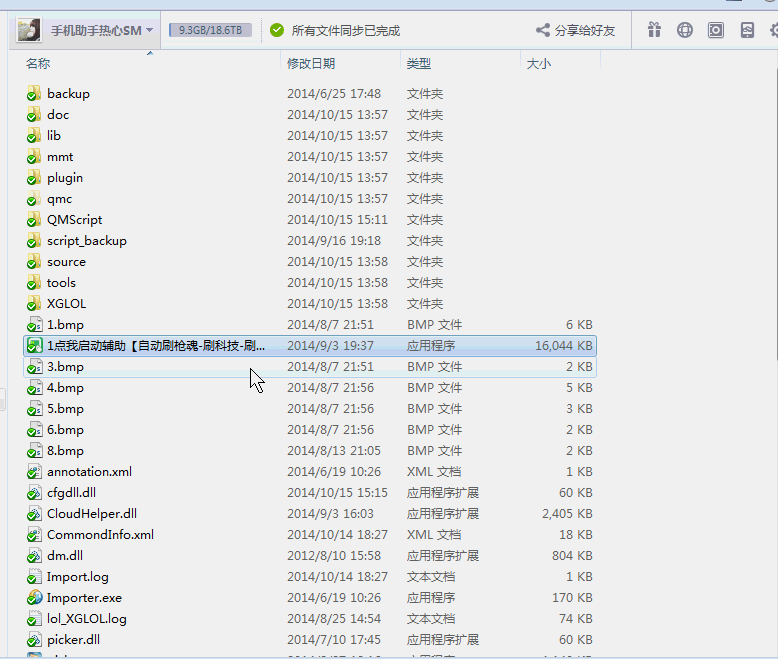Screen dimensions: 778x659
Task: Select the lol_XGLOL.log file name
Action: point(87,619)
